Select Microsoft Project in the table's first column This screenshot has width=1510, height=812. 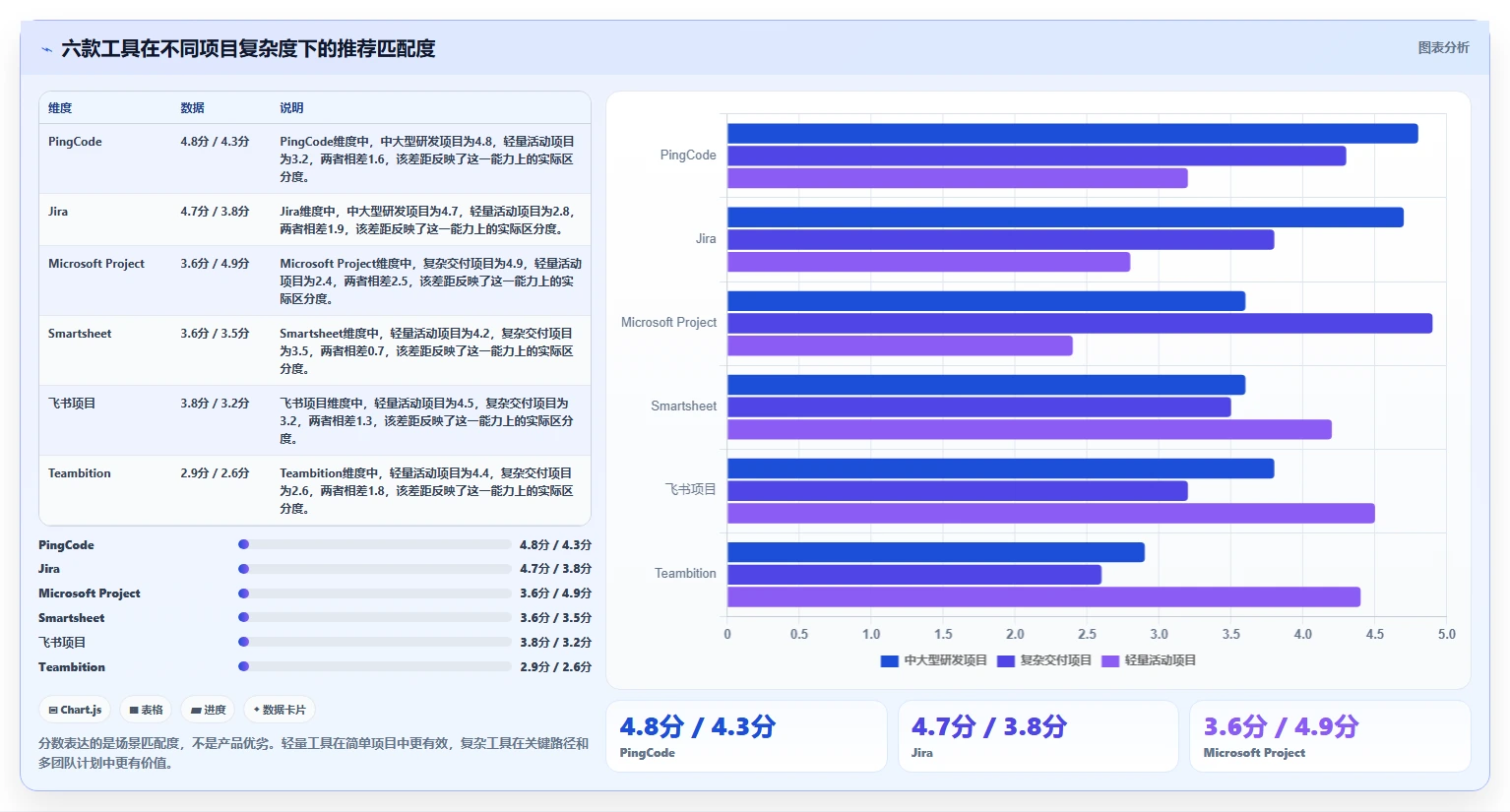pyautogui.click(x=96, y=264)
